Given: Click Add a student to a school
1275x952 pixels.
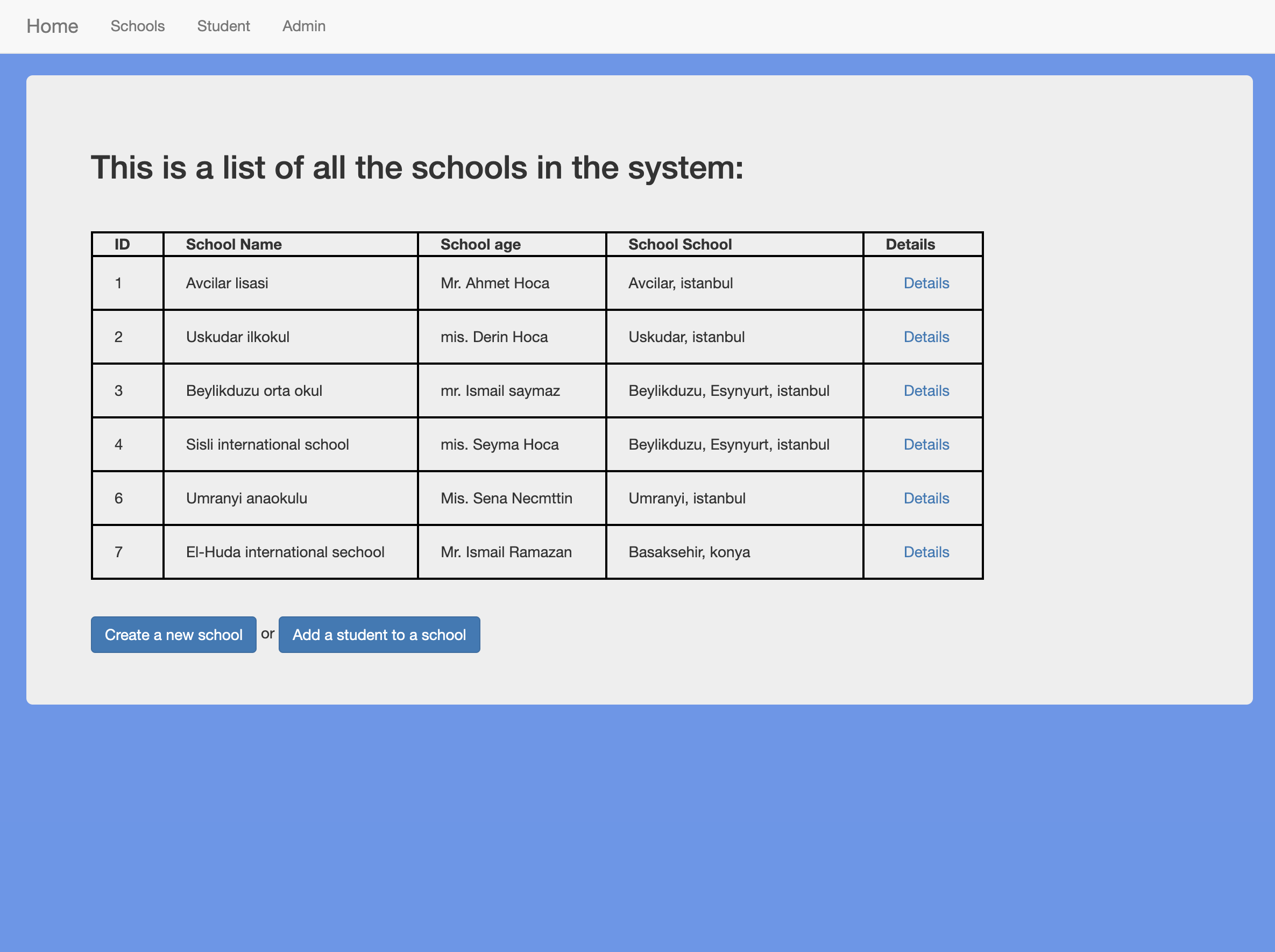Looking at the screenshot, I should click(x=379, y=635).
